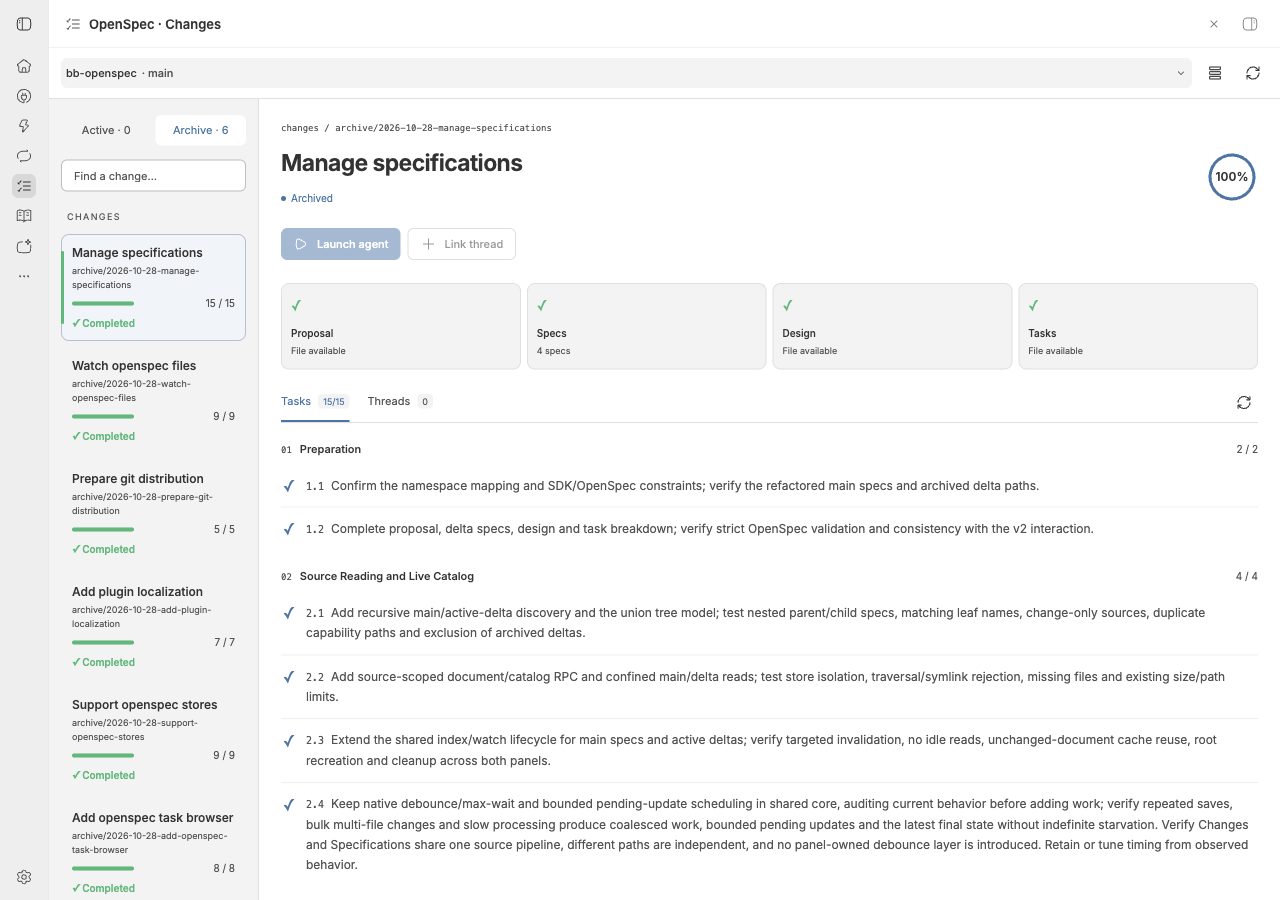This screenshot has width=1280, height=900.
Task: Expand the bb-openspec main repository dropdown
Action: pos(626,73)
